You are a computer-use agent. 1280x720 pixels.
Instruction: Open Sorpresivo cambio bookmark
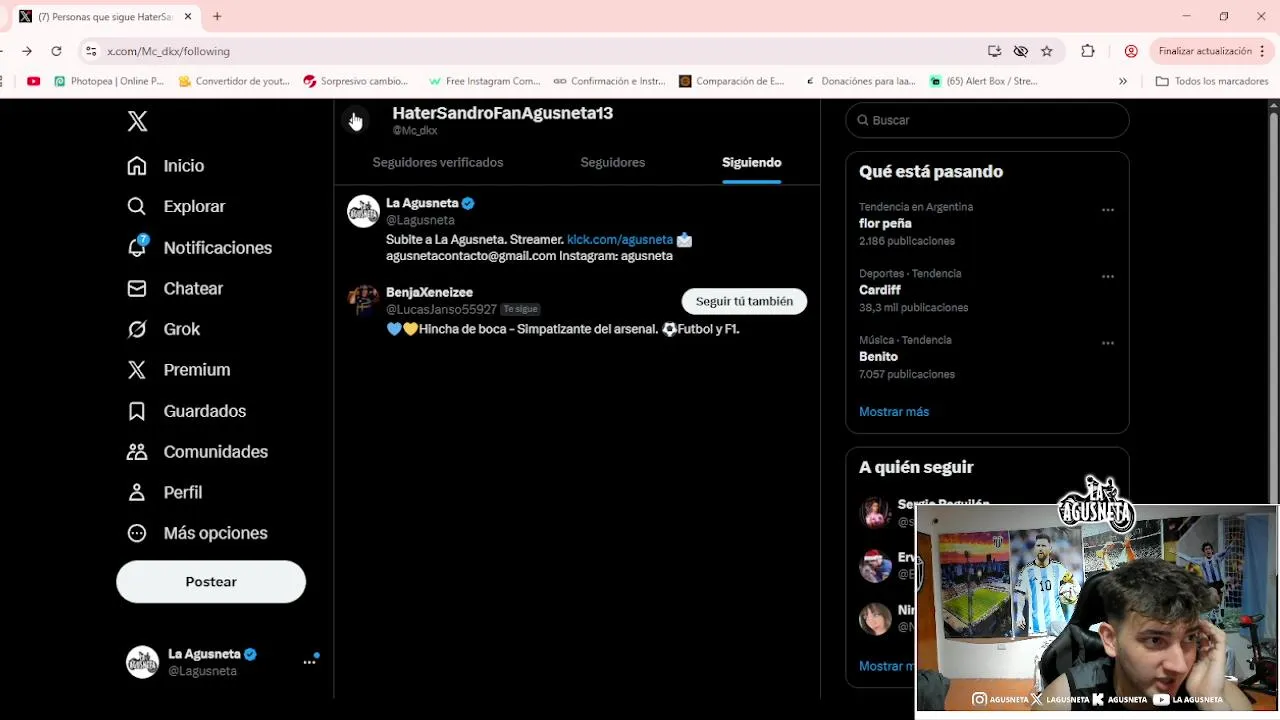point(355,81)
